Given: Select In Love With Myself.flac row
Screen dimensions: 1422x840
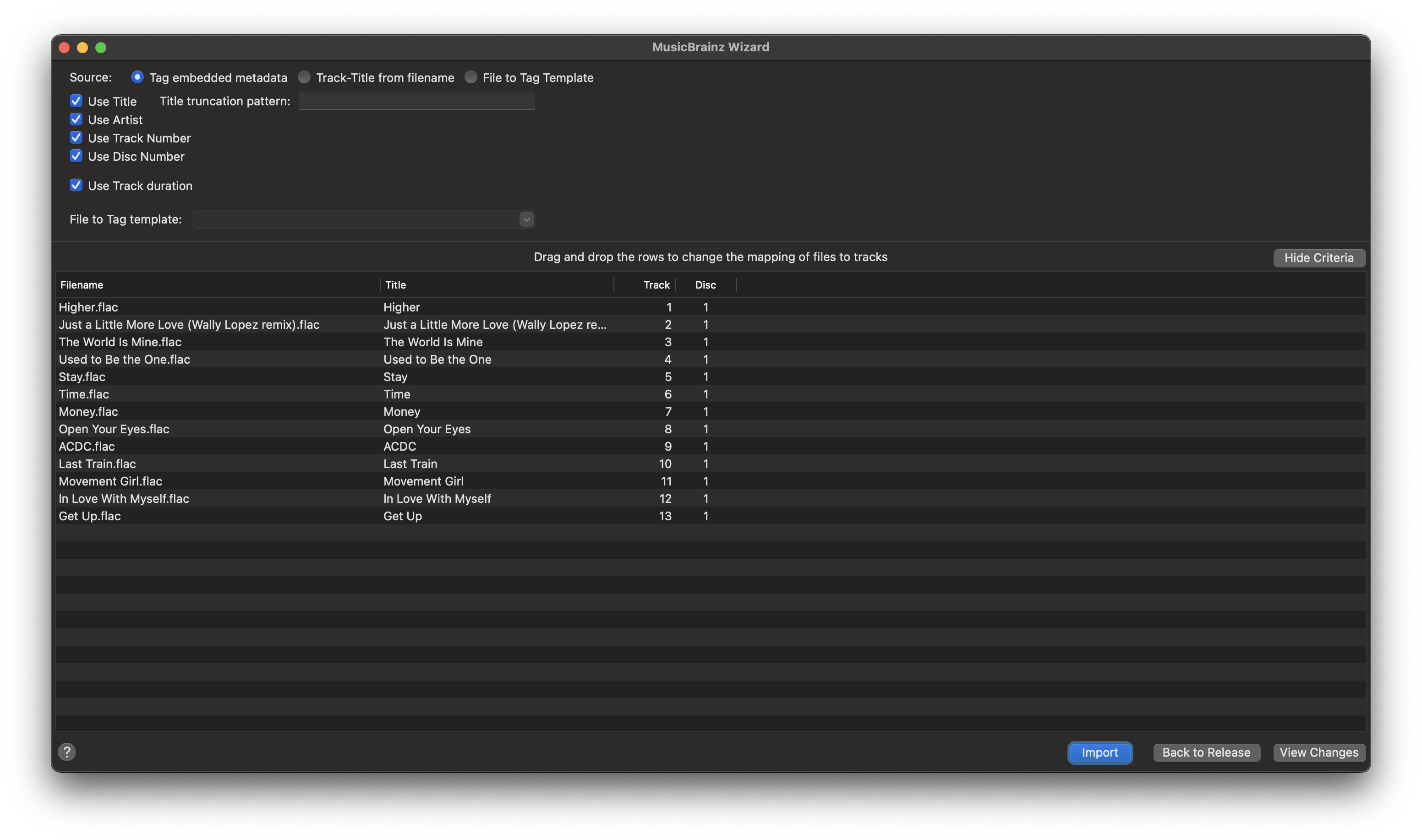Looking at the screenshot, I should click(x=711, y=498).
